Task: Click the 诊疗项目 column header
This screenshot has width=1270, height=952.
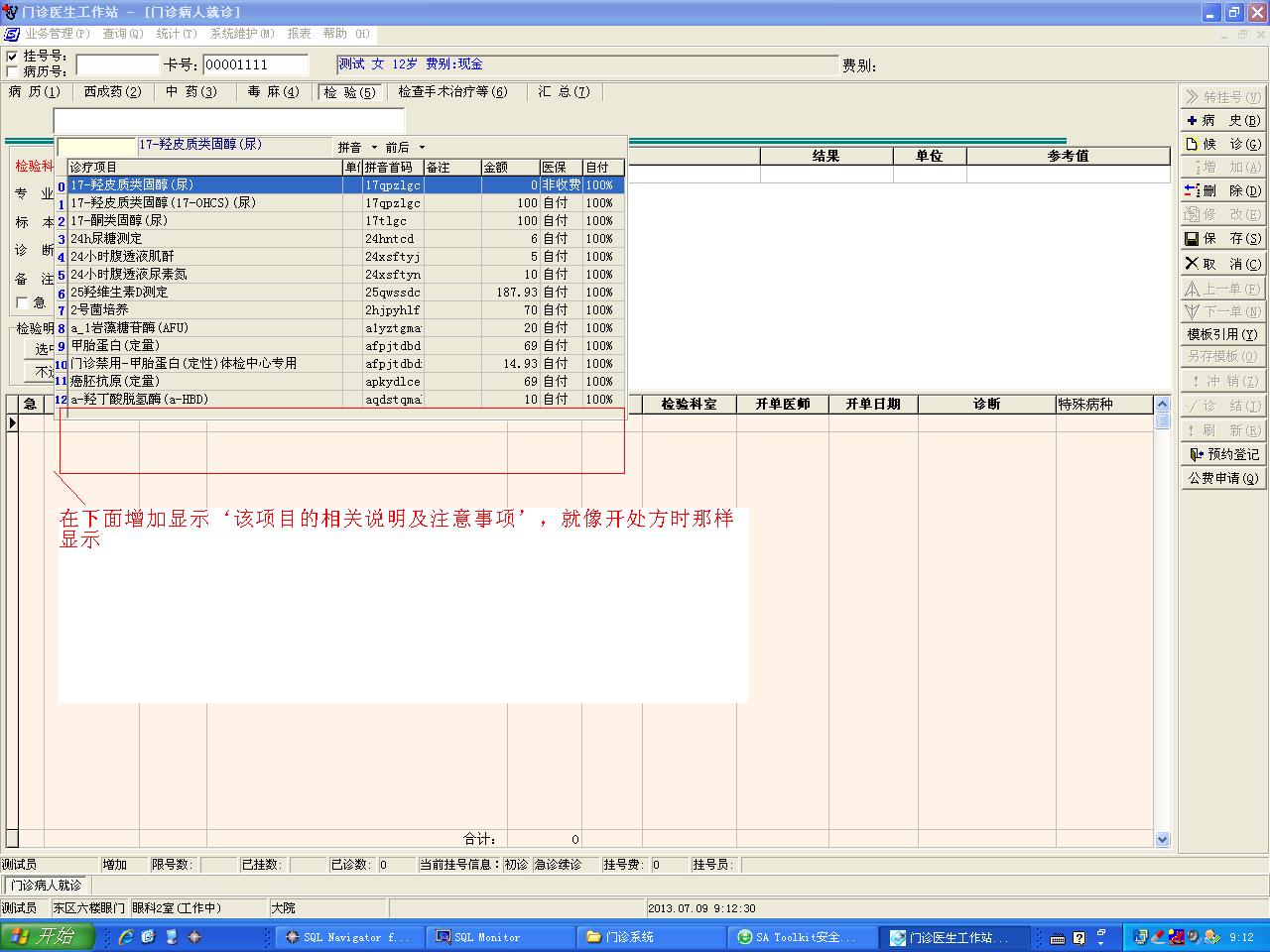Action: coord(205,168)
